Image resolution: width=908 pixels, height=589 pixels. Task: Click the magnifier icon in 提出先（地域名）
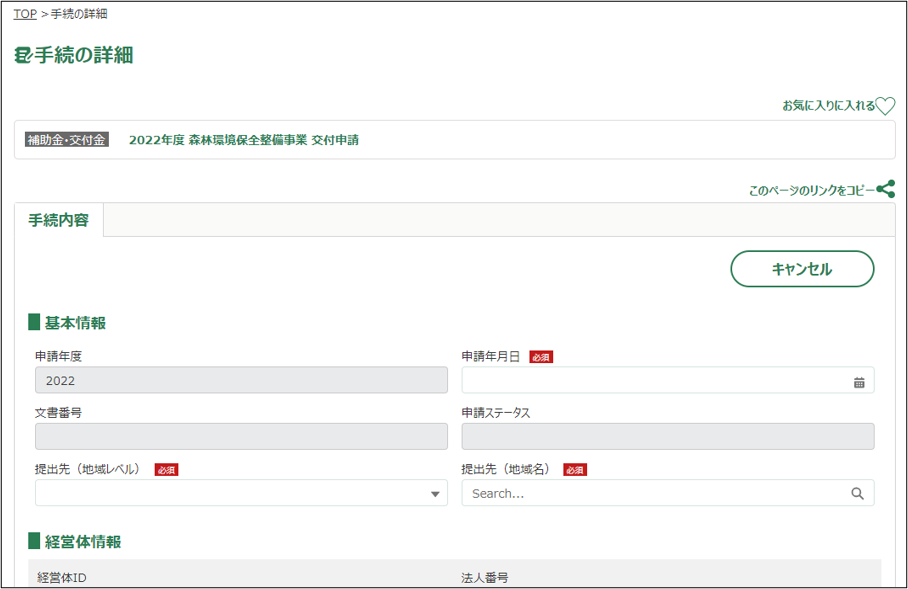click(857, 493)
